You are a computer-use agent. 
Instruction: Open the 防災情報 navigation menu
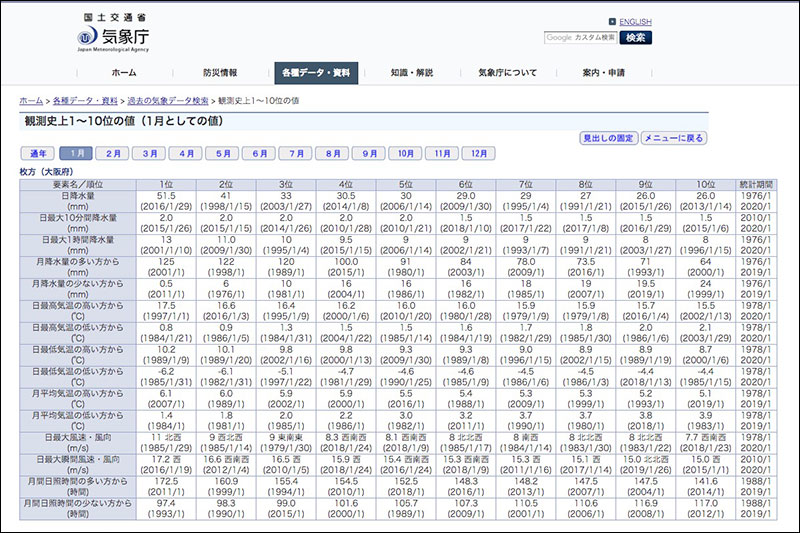220,73
